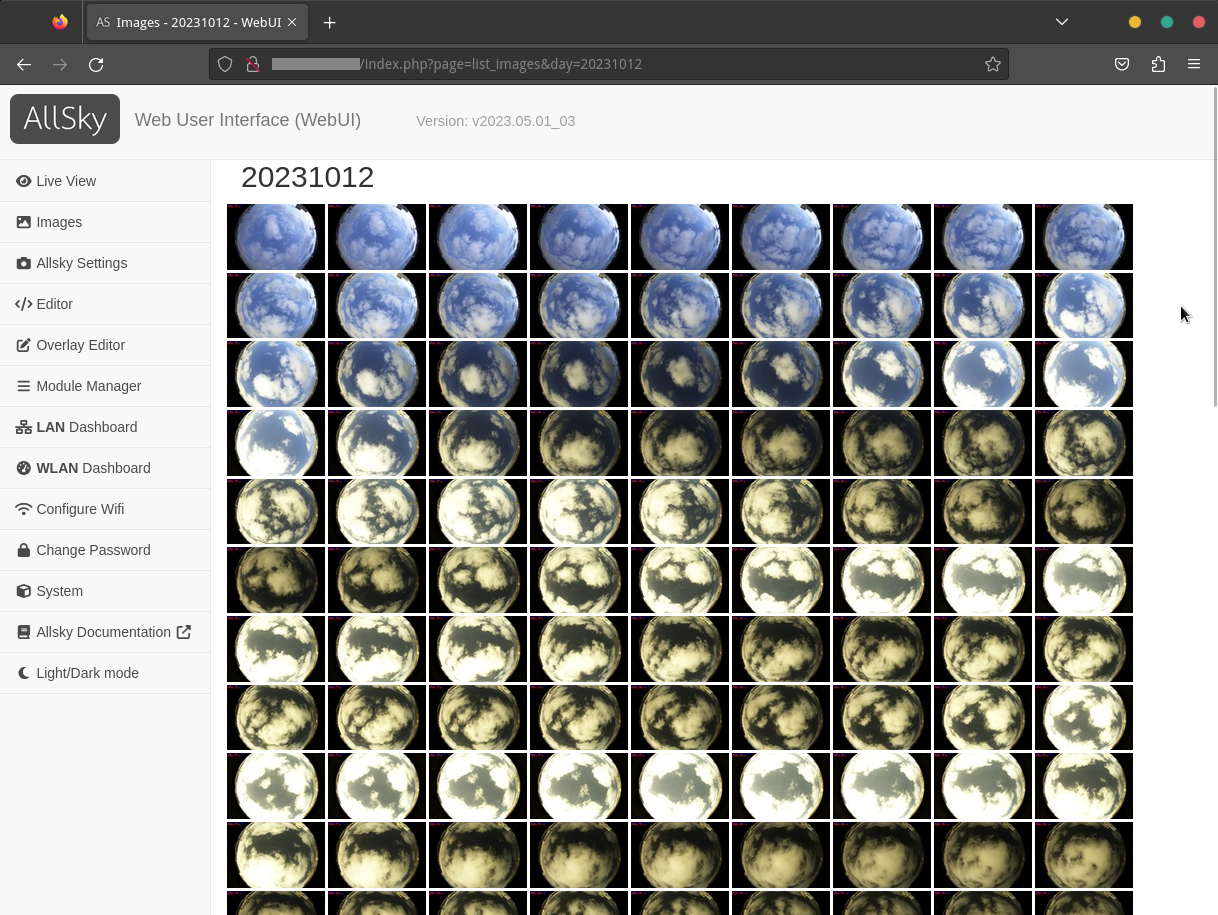Click the moon icon beside Light/Dark mode
This screenshot has width=1218, height=915.
[x=24, y=673]
